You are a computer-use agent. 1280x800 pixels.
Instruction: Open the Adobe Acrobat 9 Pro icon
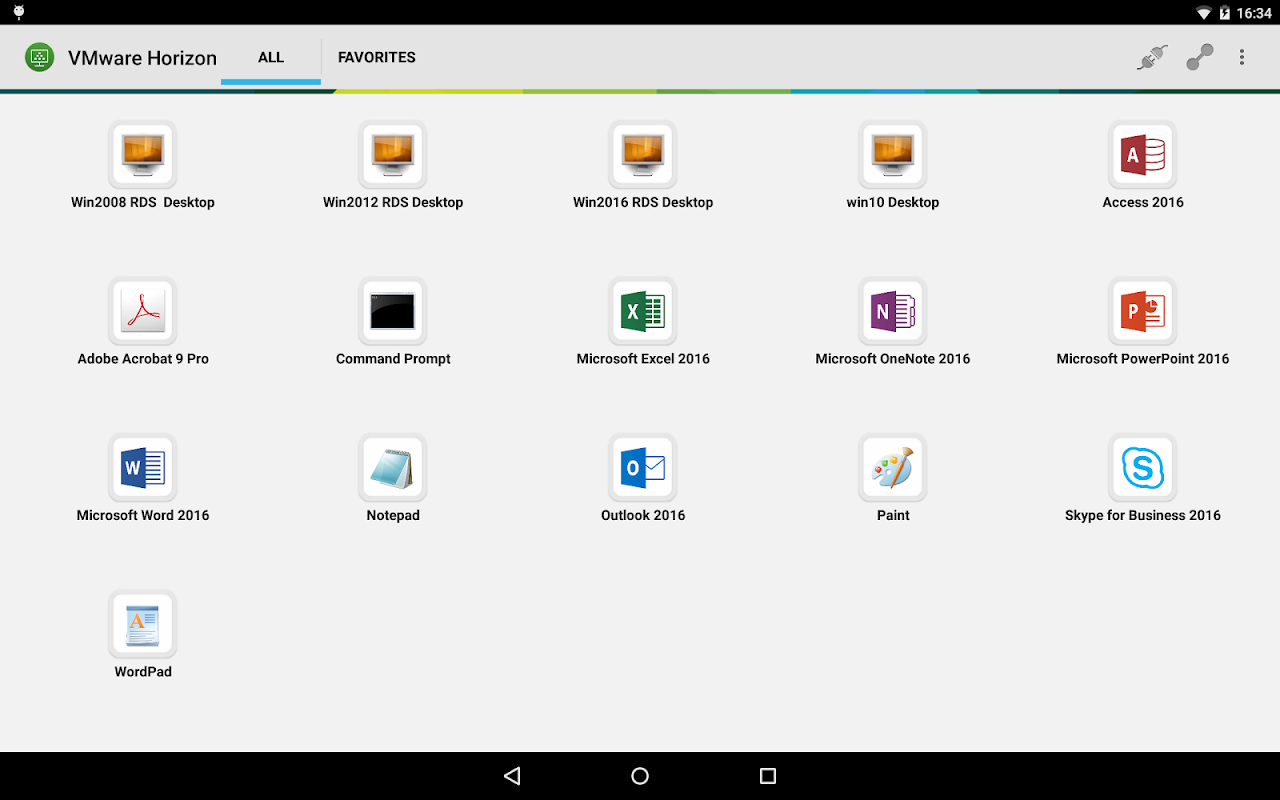tap(143, 311)
